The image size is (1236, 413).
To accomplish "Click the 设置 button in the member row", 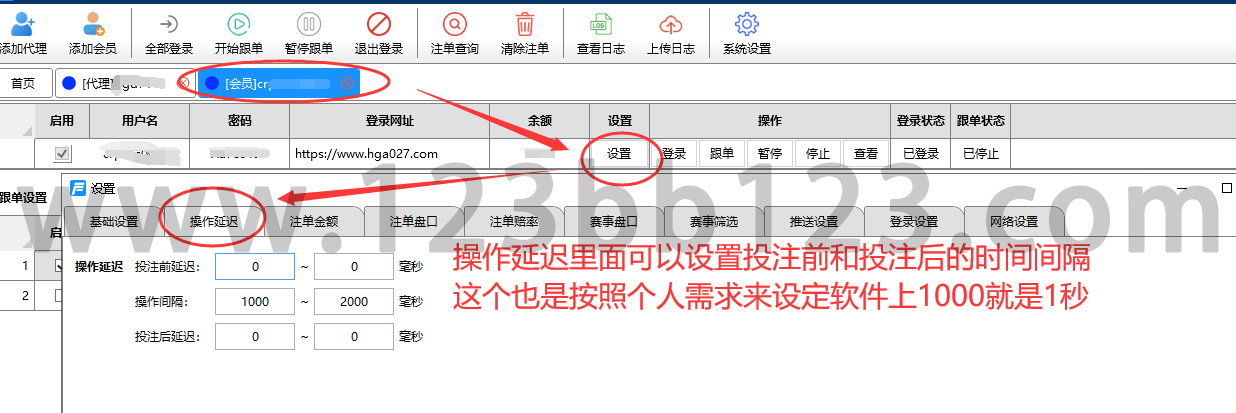I will pyautogui.click(x=619, y=153).
